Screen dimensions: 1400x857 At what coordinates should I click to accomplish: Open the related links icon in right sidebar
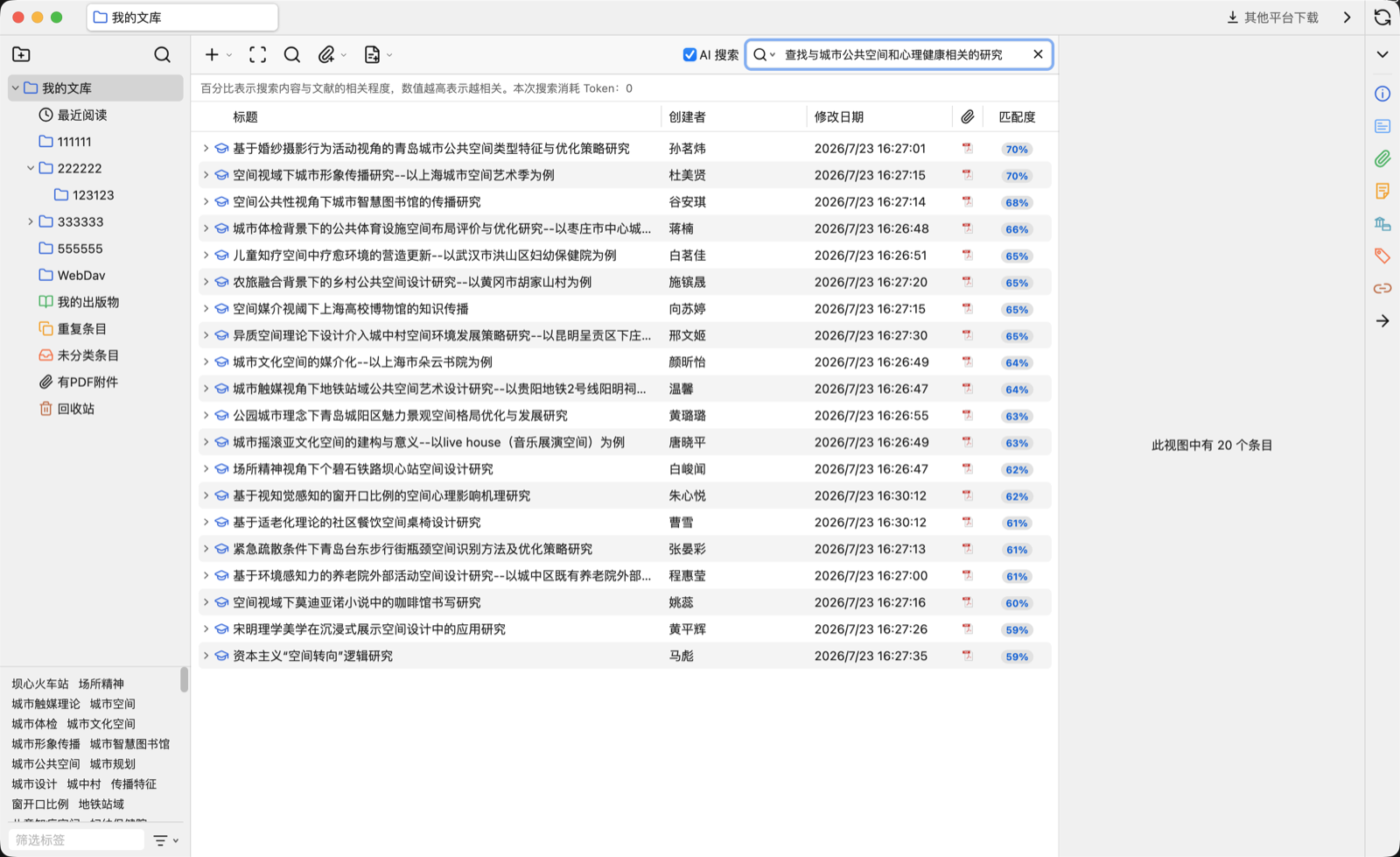click(x=1382, y=288)
